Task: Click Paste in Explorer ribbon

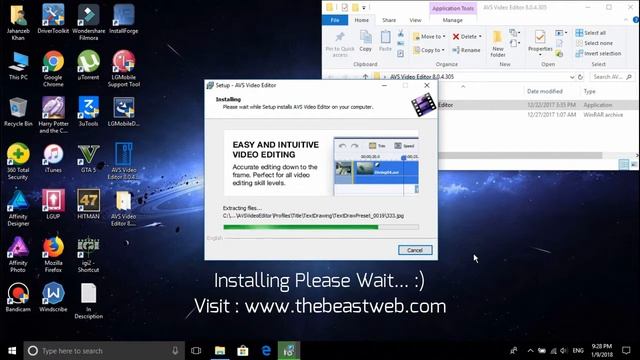Action: (385, 42)
